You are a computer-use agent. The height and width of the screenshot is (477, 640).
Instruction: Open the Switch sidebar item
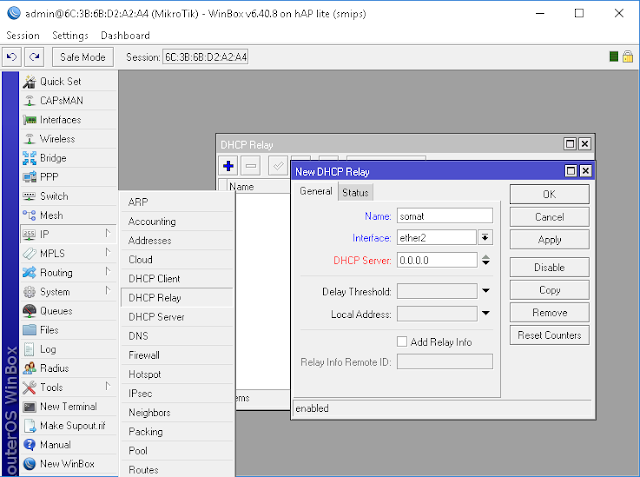click(x=69, y=196)
